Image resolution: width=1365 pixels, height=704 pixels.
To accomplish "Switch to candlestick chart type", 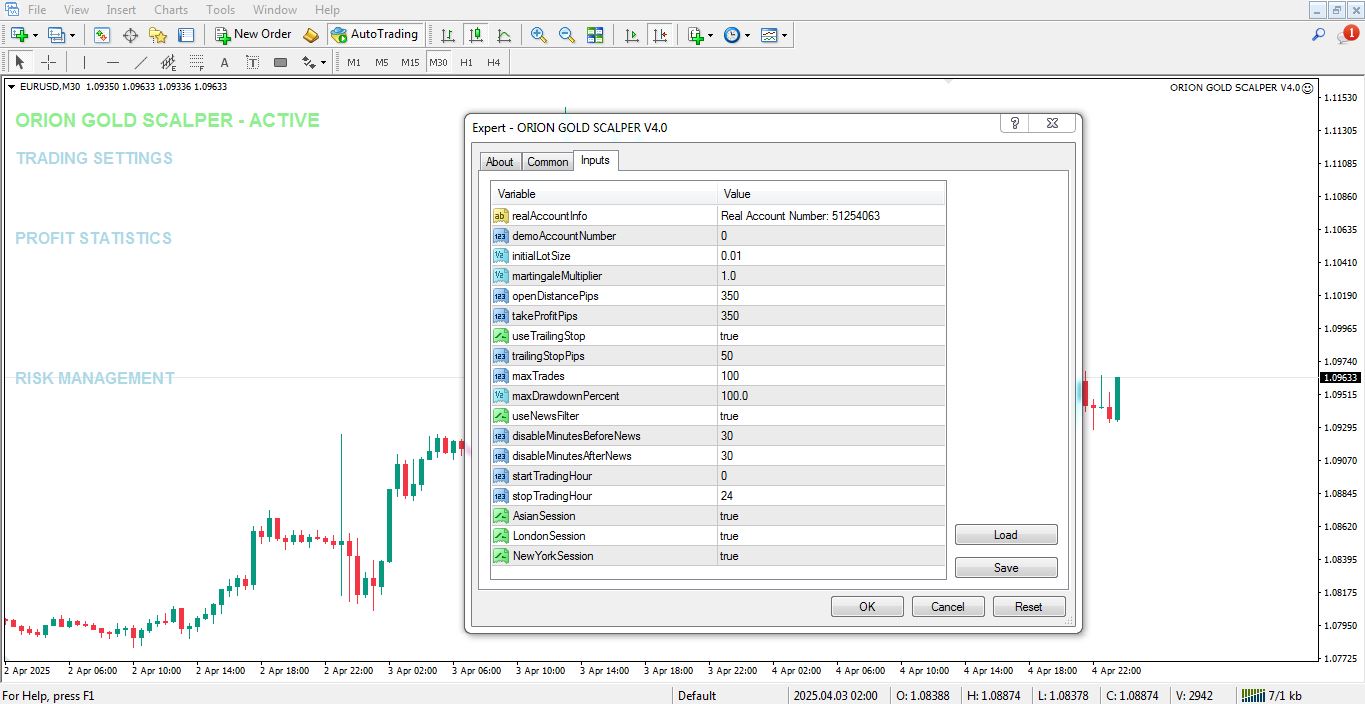I will 476,35.
